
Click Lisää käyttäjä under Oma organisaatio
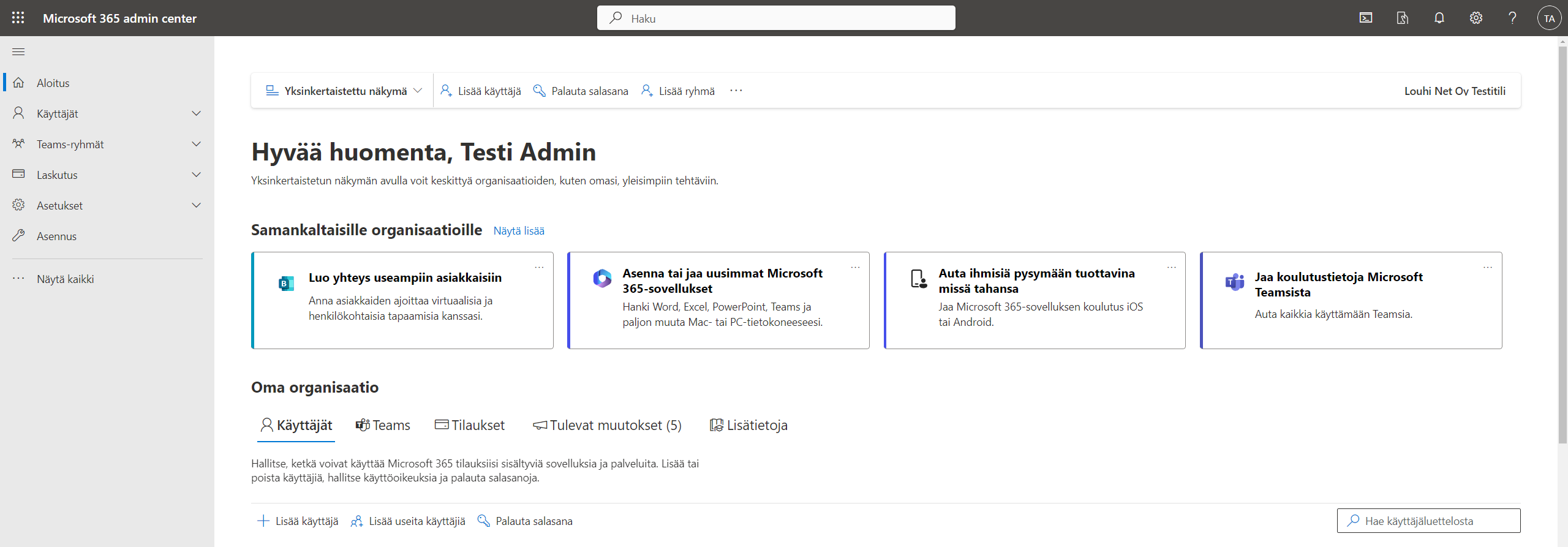click(x=298, y=521)
